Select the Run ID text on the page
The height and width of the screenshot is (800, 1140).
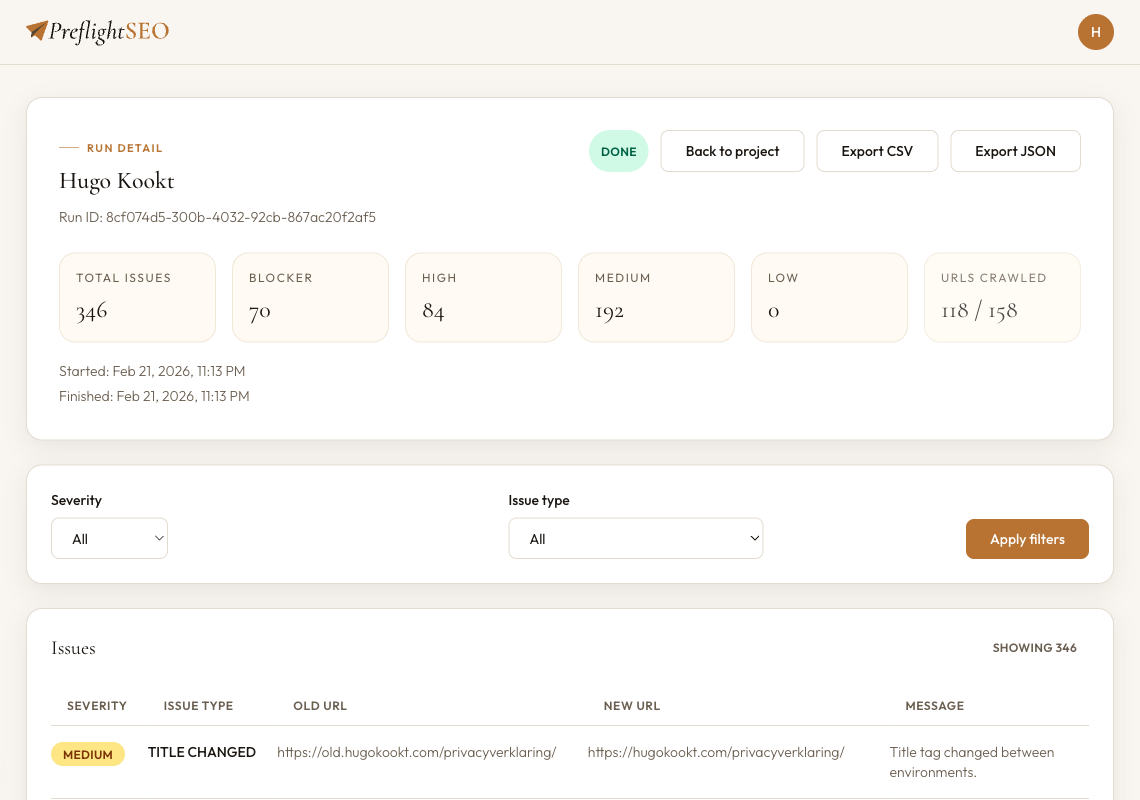click(x=217, y=217)
